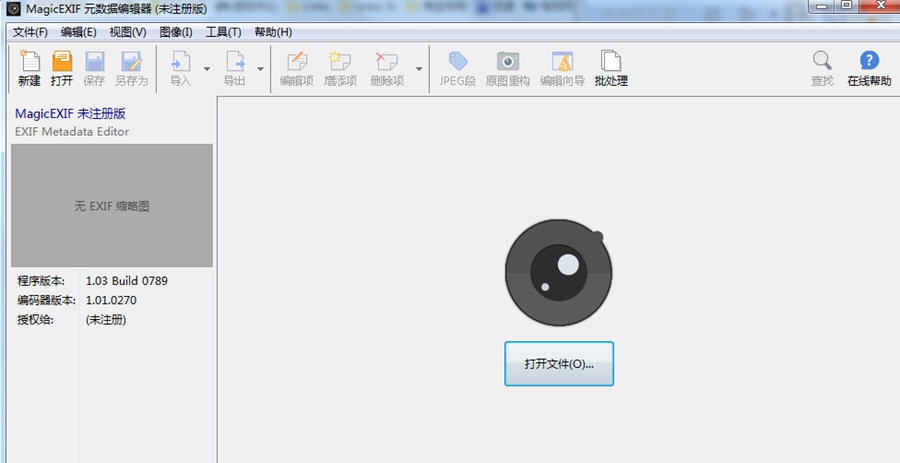Minimize the MagicEXIF window
This screenshot has height=463, width=900.
823,6
